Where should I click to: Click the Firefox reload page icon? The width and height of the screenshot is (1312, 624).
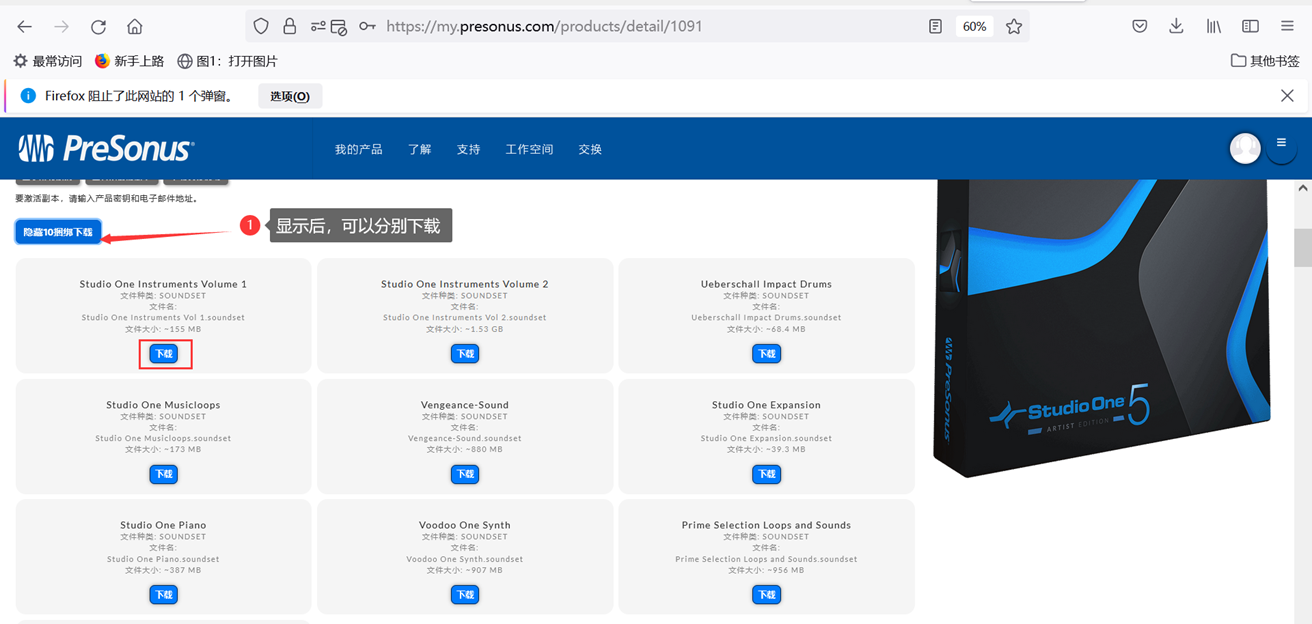click(98, 27)
